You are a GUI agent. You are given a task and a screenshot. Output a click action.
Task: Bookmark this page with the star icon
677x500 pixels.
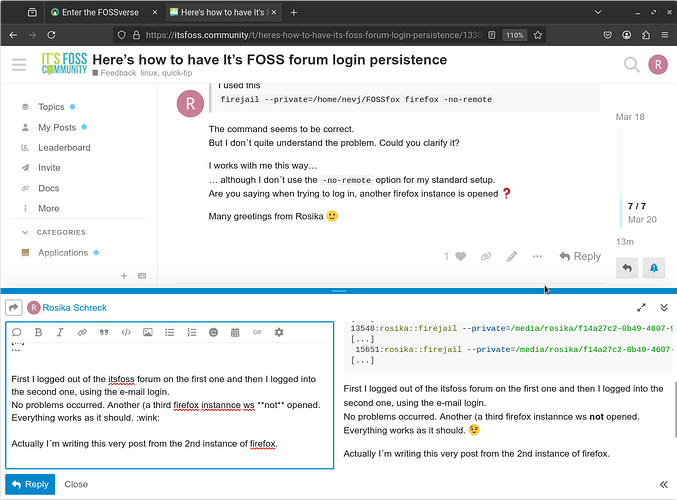(538, 35)
